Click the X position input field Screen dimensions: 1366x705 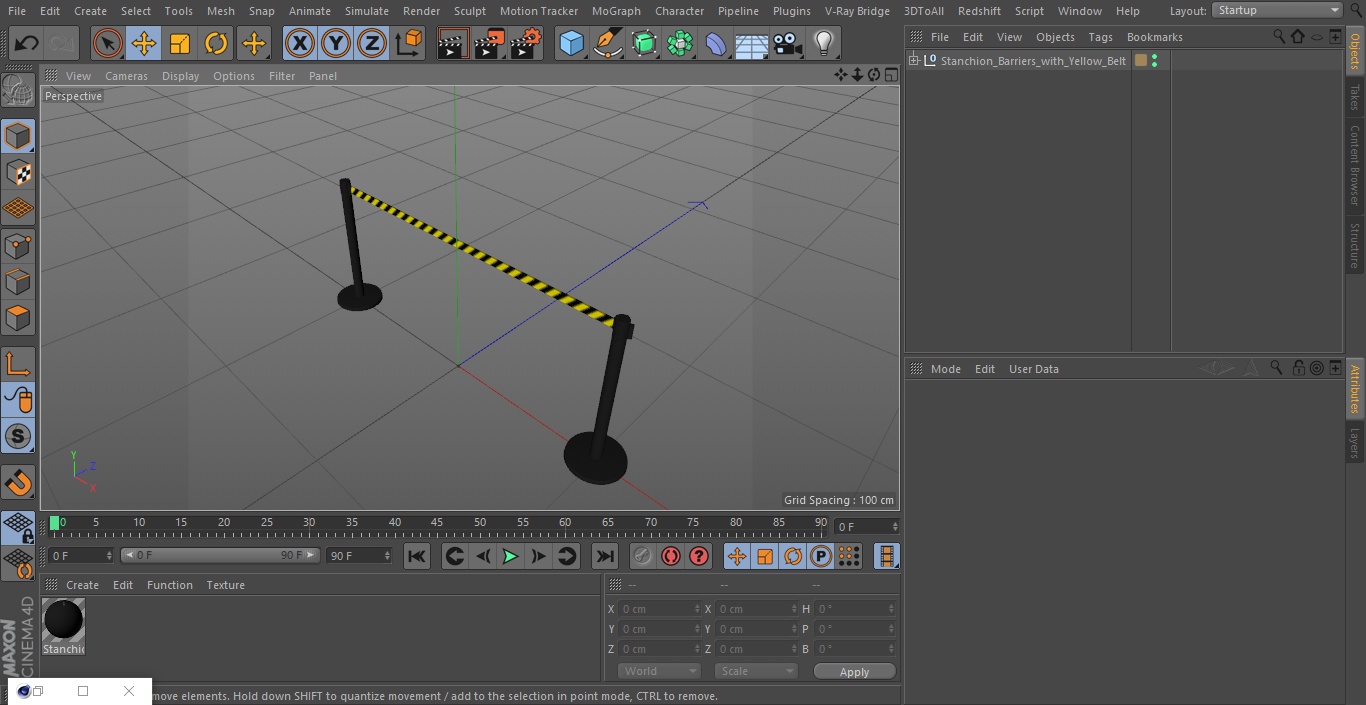(660, 609)
